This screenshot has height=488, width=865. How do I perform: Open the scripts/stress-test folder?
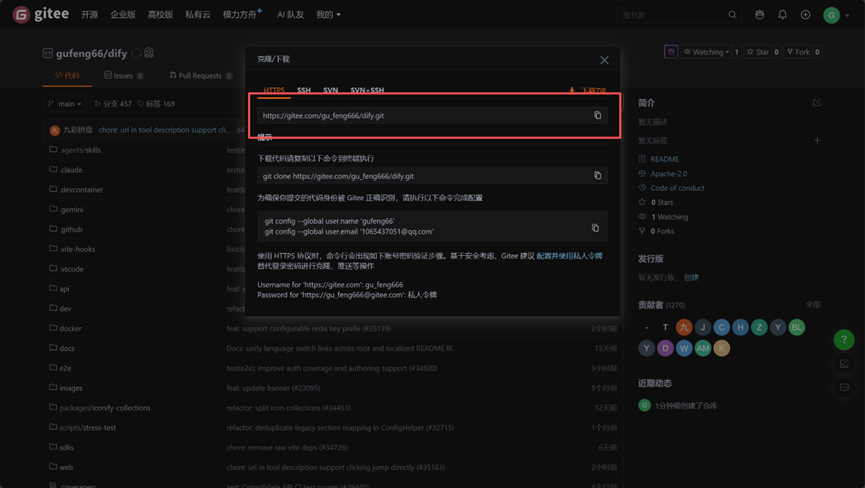(88, 428)
